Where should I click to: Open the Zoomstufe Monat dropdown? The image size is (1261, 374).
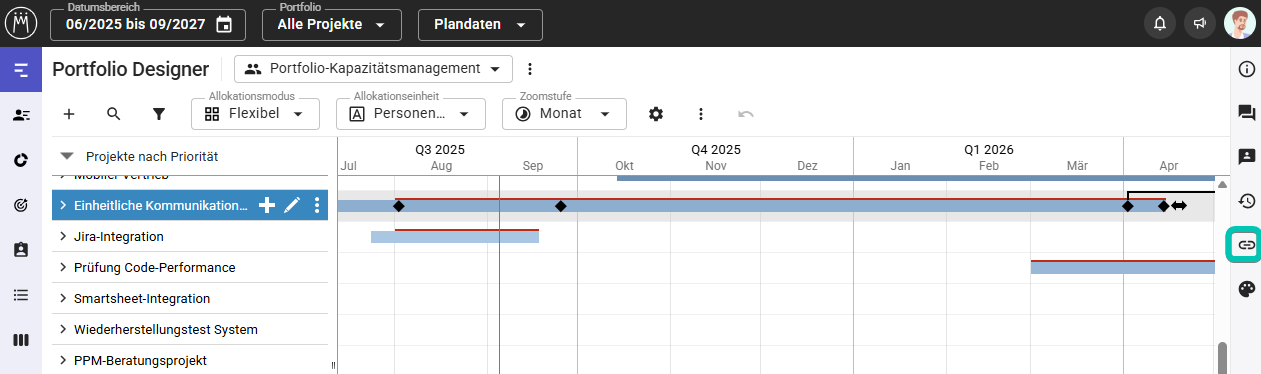point(564,114)
